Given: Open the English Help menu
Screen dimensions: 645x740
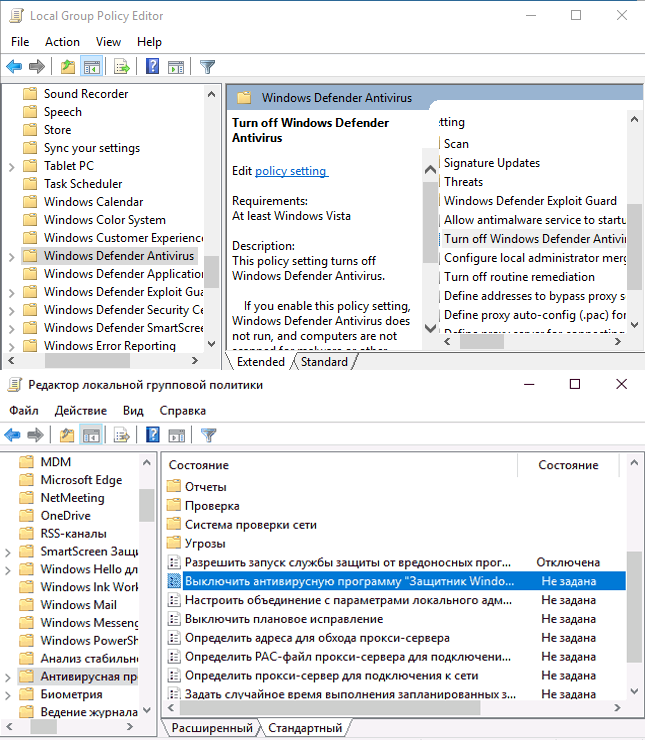Looking at the screenshot, I should click(x=149, y=42).
